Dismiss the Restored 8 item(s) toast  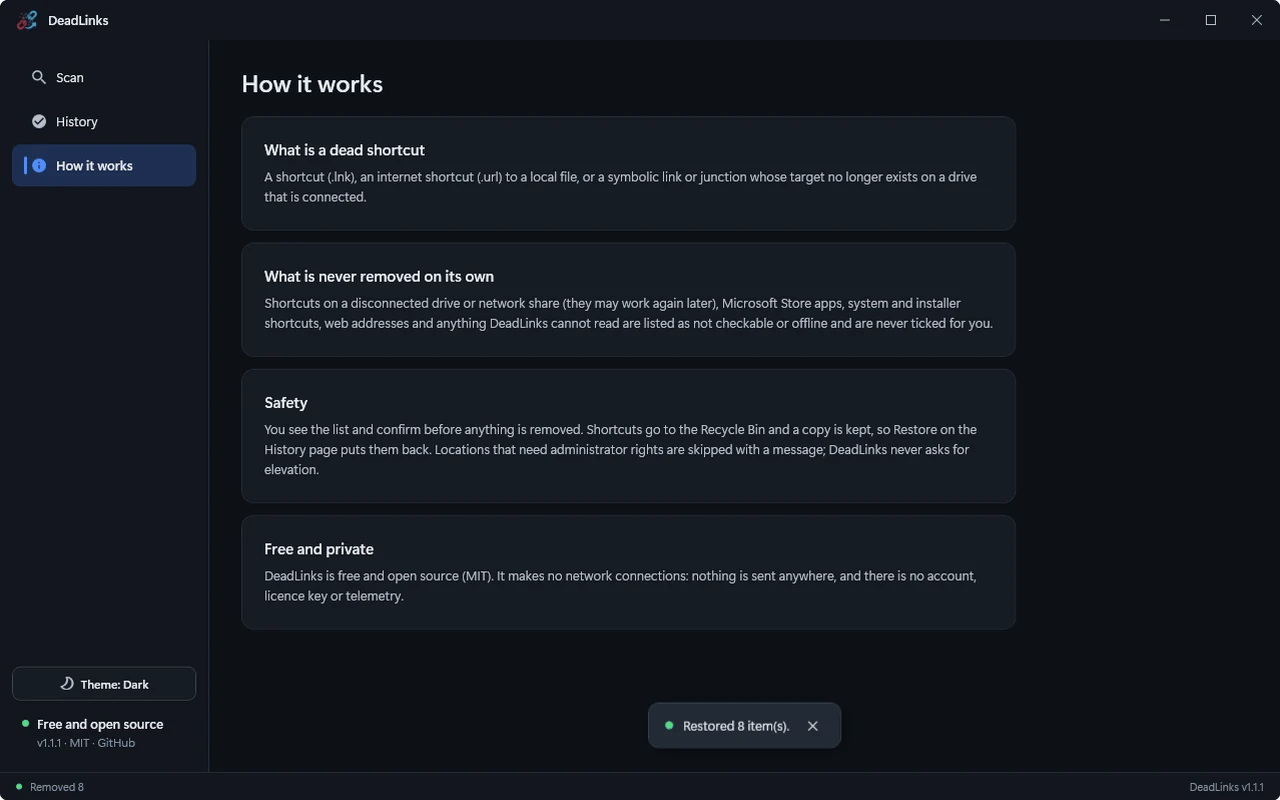pos(813,726)
